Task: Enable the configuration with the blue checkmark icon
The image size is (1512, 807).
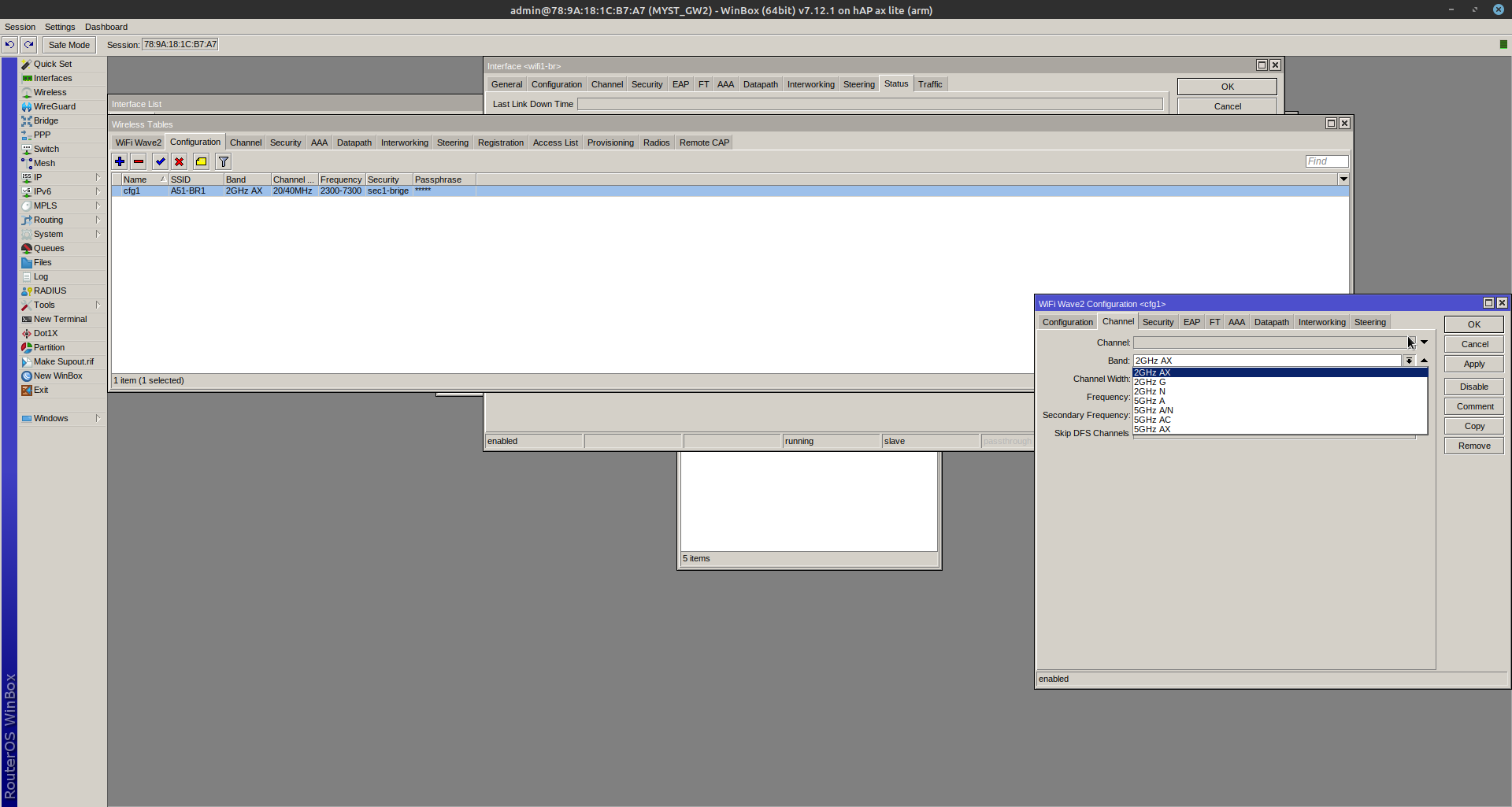Action: point(160,161)
